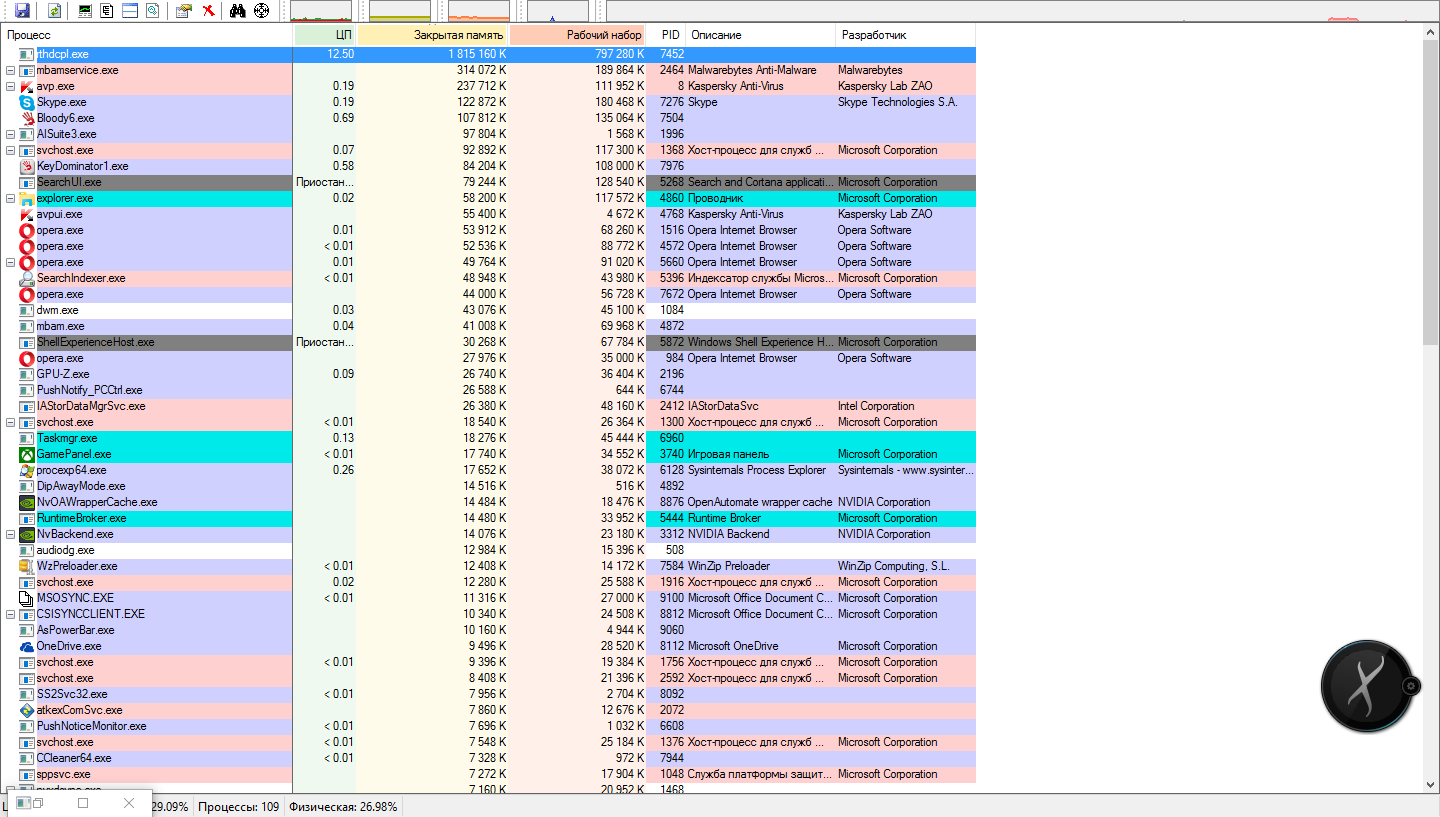Click the Процессы: 109 status bar entry

pyautogui.click(x=239, y=806)
